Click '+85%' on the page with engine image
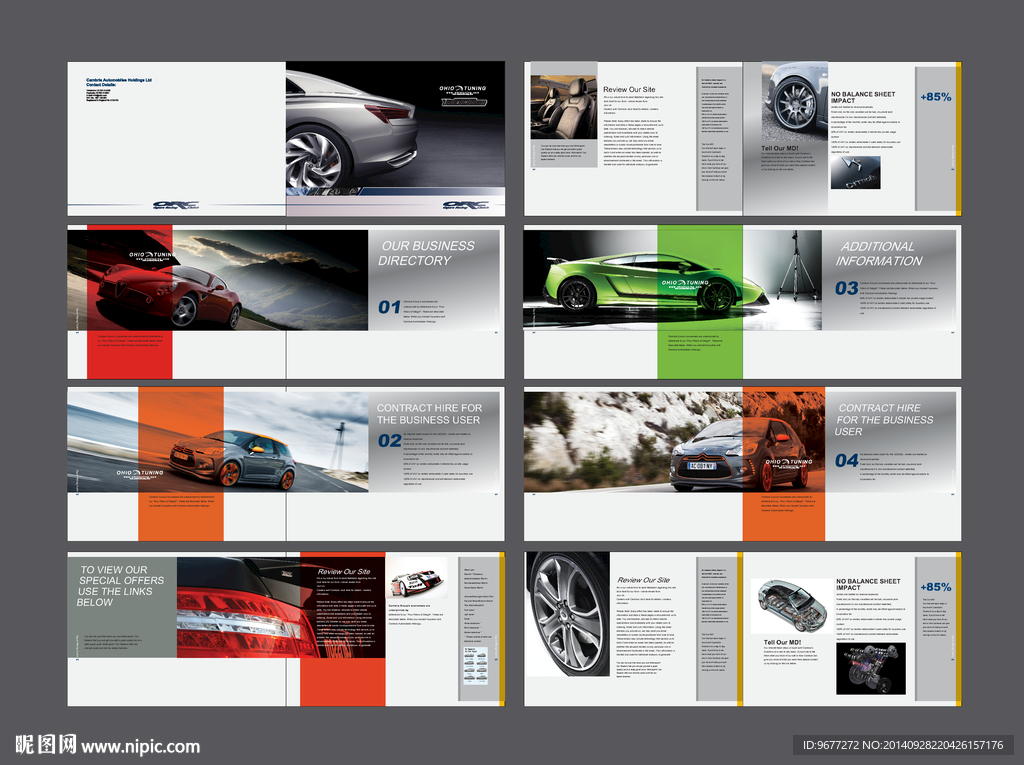 tap(935, 587)
